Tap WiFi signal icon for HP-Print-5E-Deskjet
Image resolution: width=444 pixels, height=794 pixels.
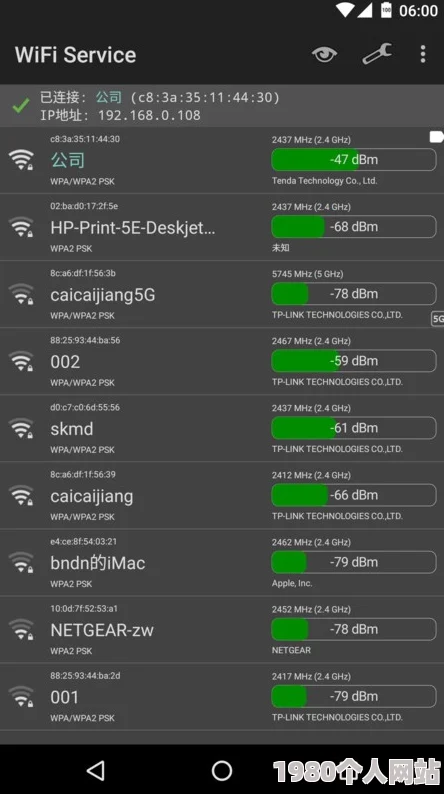(21, 227)
